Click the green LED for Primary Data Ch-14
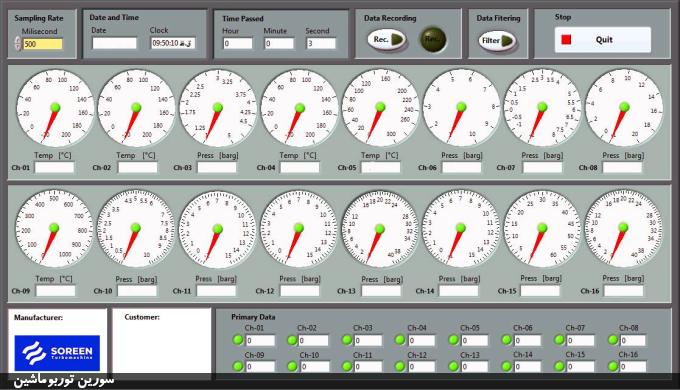This screenshot has height=390, width=680. [507, 367]
